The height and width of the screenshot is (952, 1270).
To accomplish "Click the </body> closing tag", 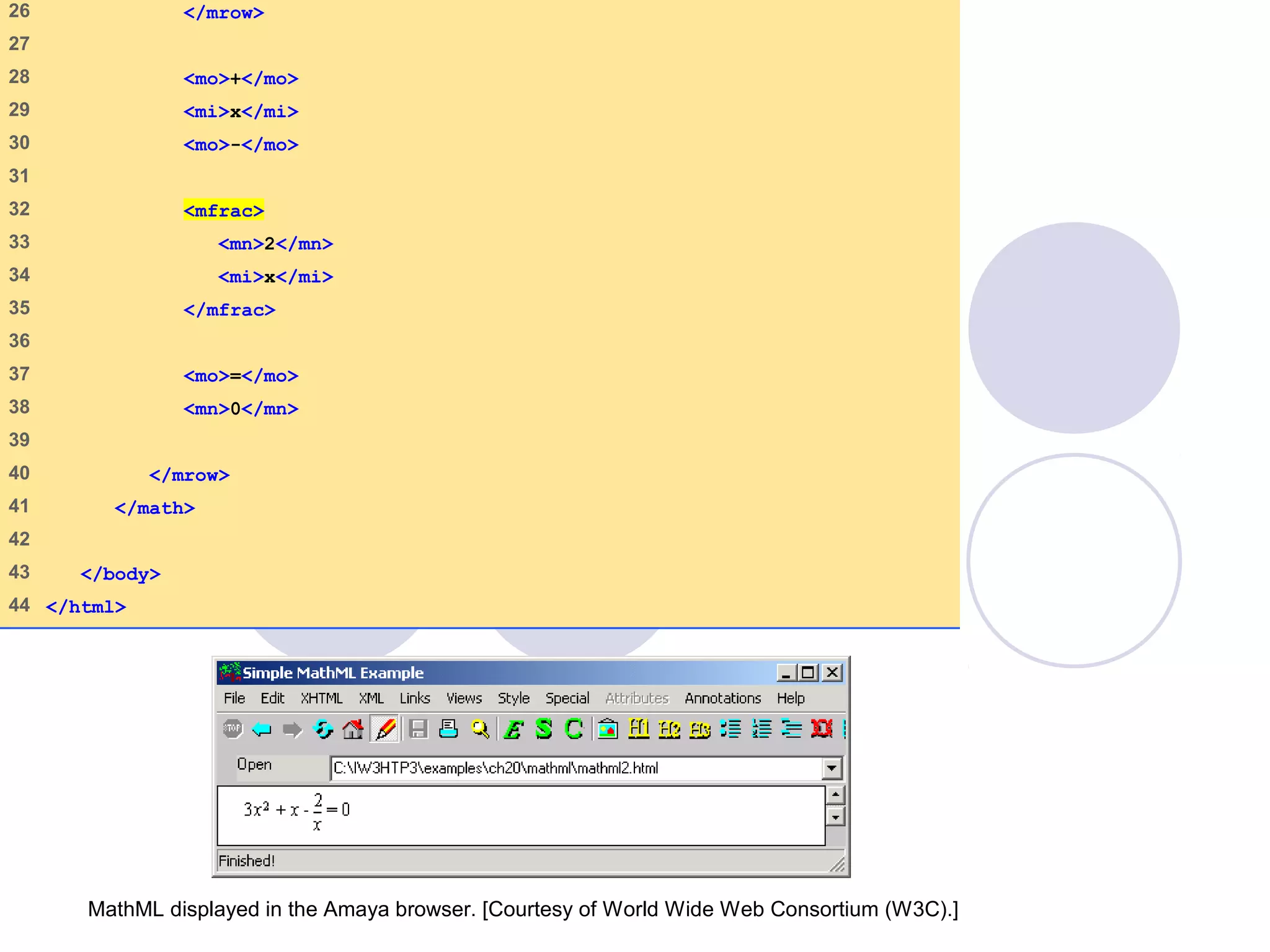I will (x=121, y=575).
